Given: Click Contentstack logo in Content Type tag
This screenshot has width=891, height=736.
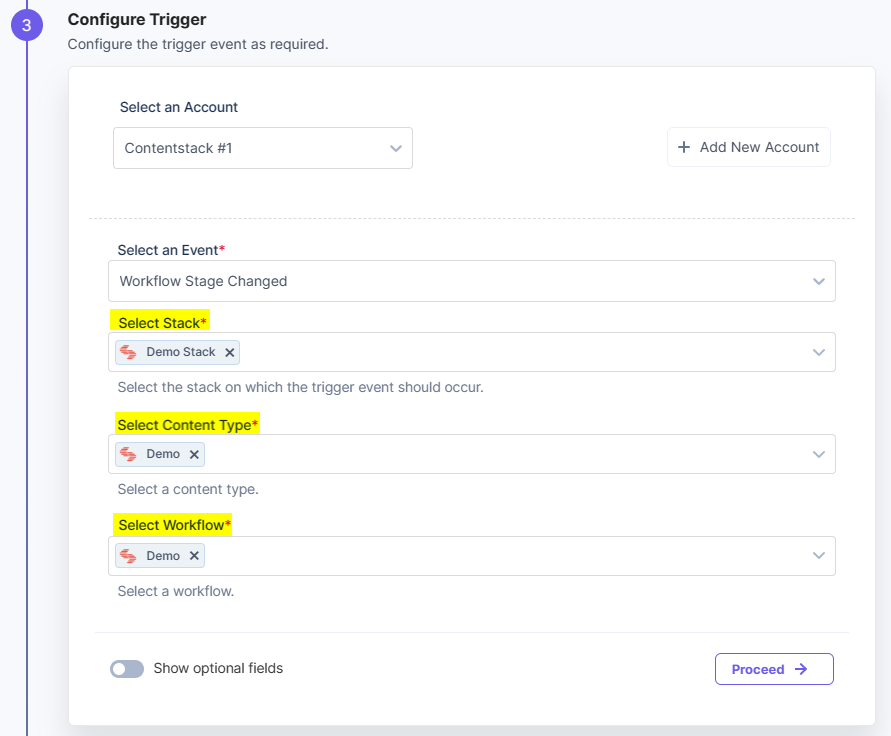Looking at the screenshot, I should (128, 454).
